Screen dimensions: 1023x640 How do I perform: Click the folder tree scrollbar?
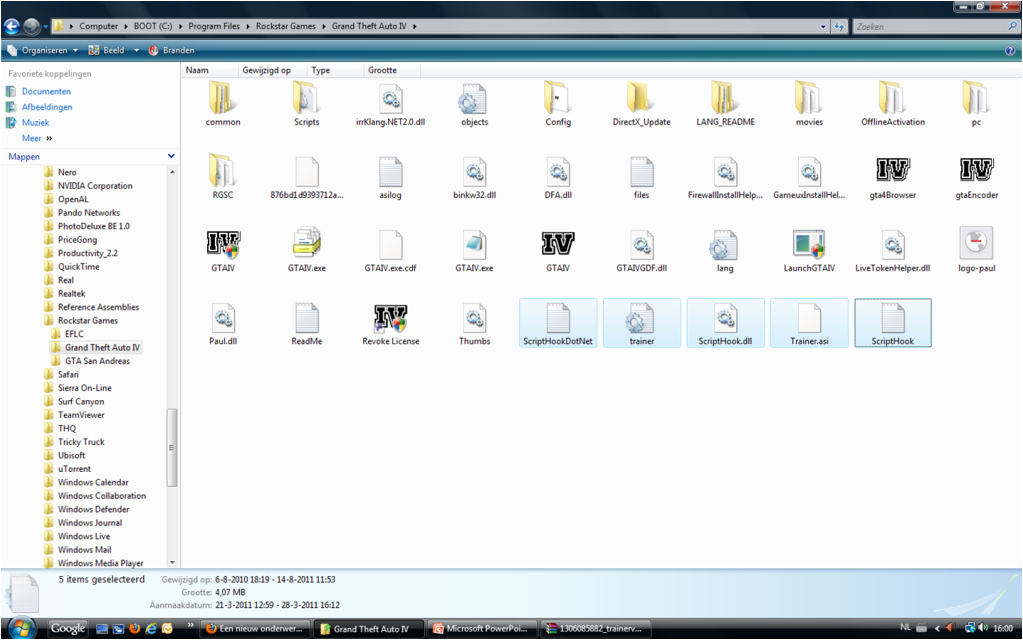[172, 448]
